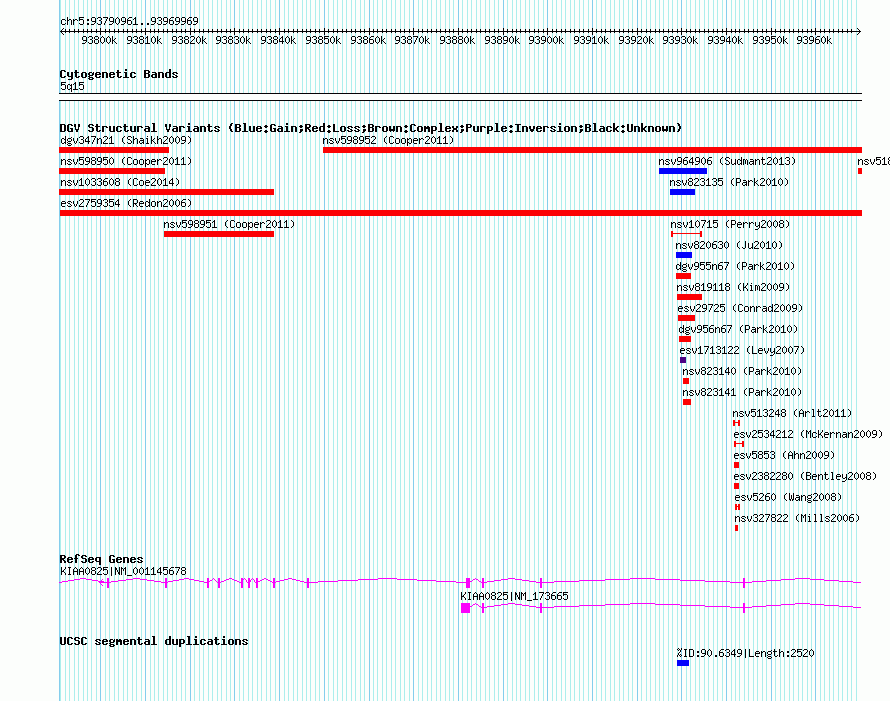890x701 pixels.
Task: Select nsv820630 (Ju2010) variant label
Action: 729,245
